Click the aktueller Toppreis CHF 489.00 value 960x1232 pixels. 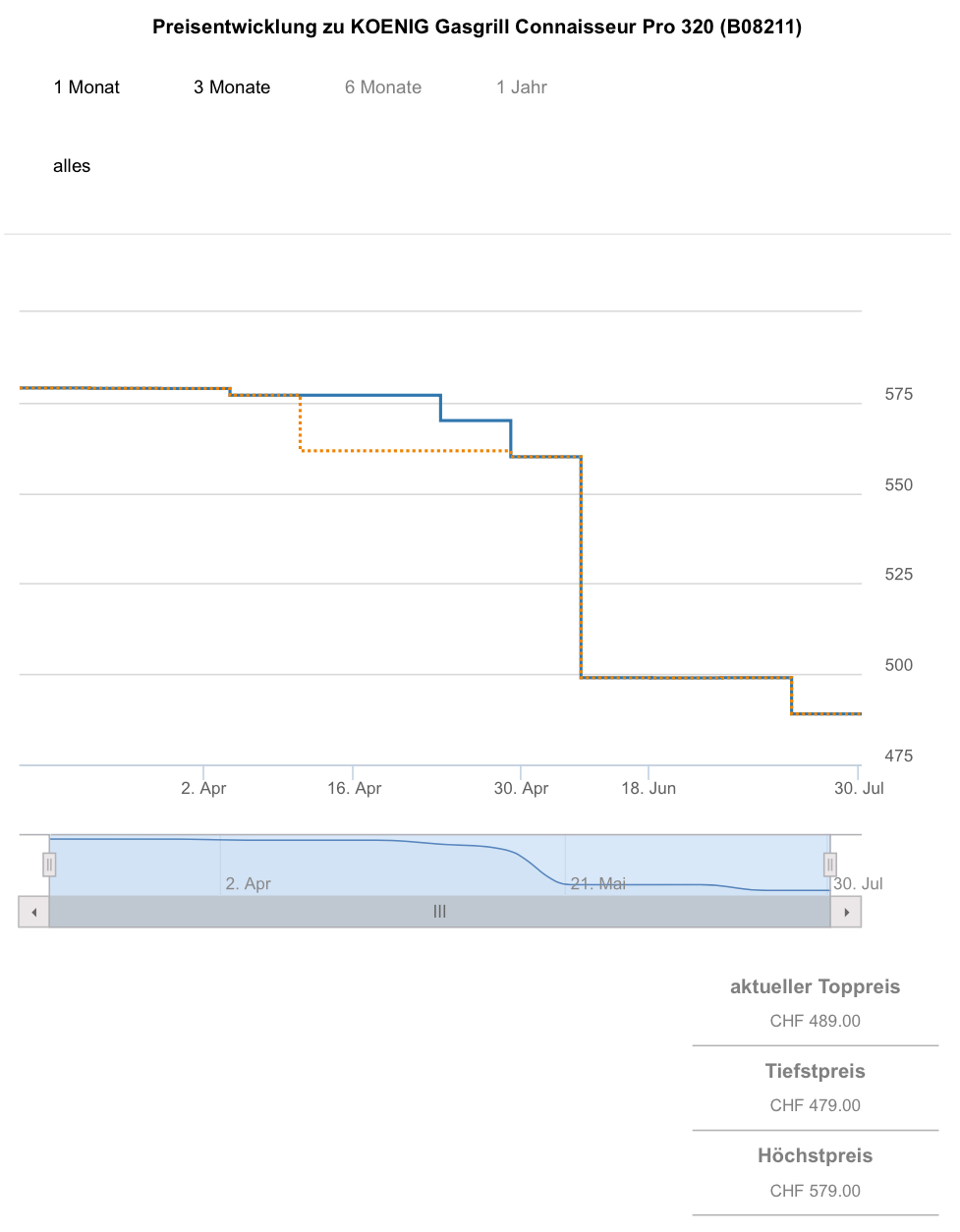click(815, 1021)
